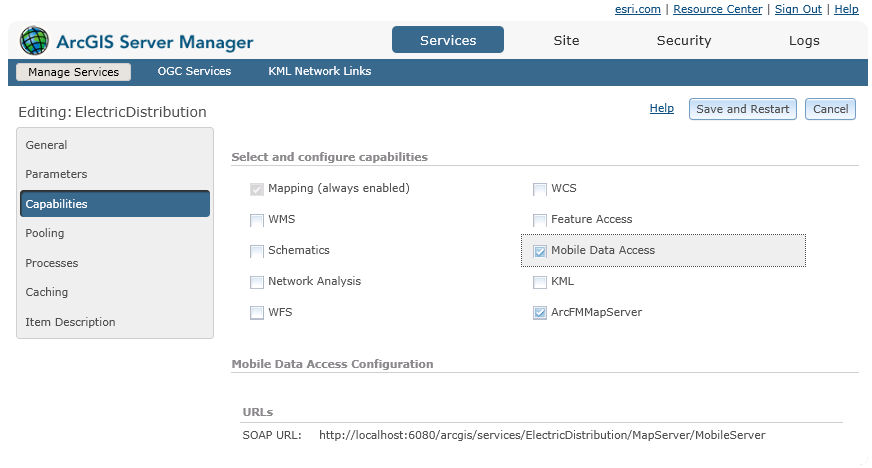Select Caching in the left sidebar
This screenshot has height=468, width=872.
pyautogui.click(x=47, y=292)
